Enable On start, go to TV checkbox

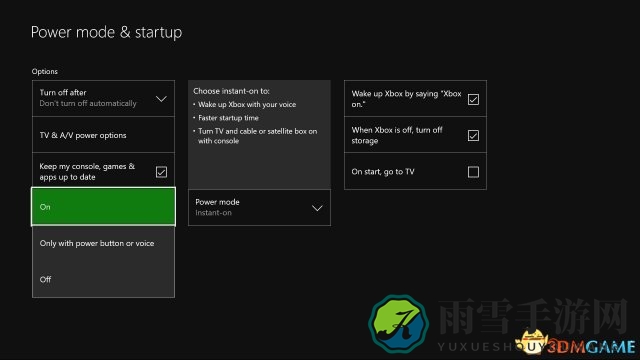[473, 172]
